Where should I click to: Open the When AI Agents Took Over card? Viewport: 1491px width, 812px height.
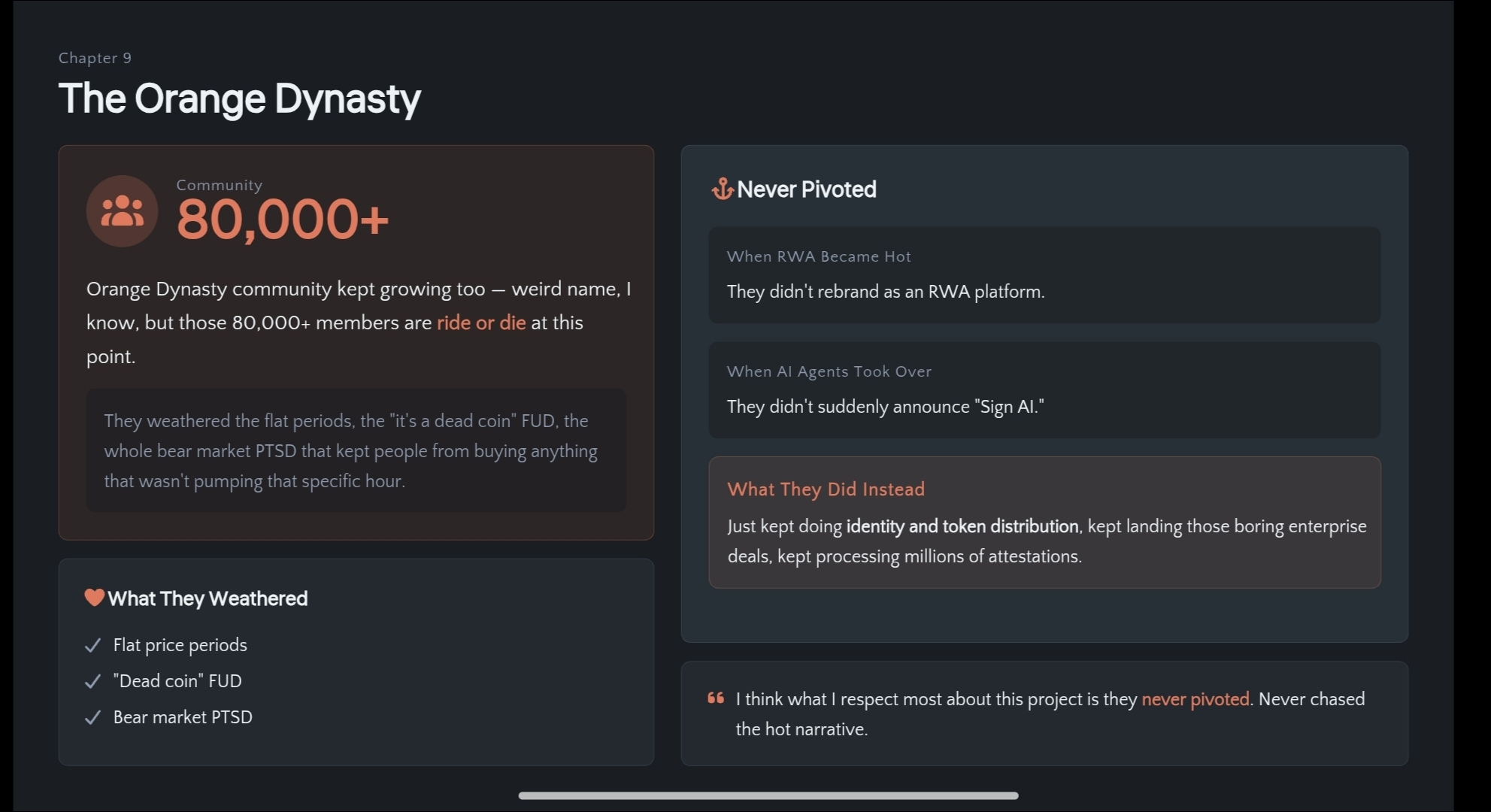pos(1044,390)
